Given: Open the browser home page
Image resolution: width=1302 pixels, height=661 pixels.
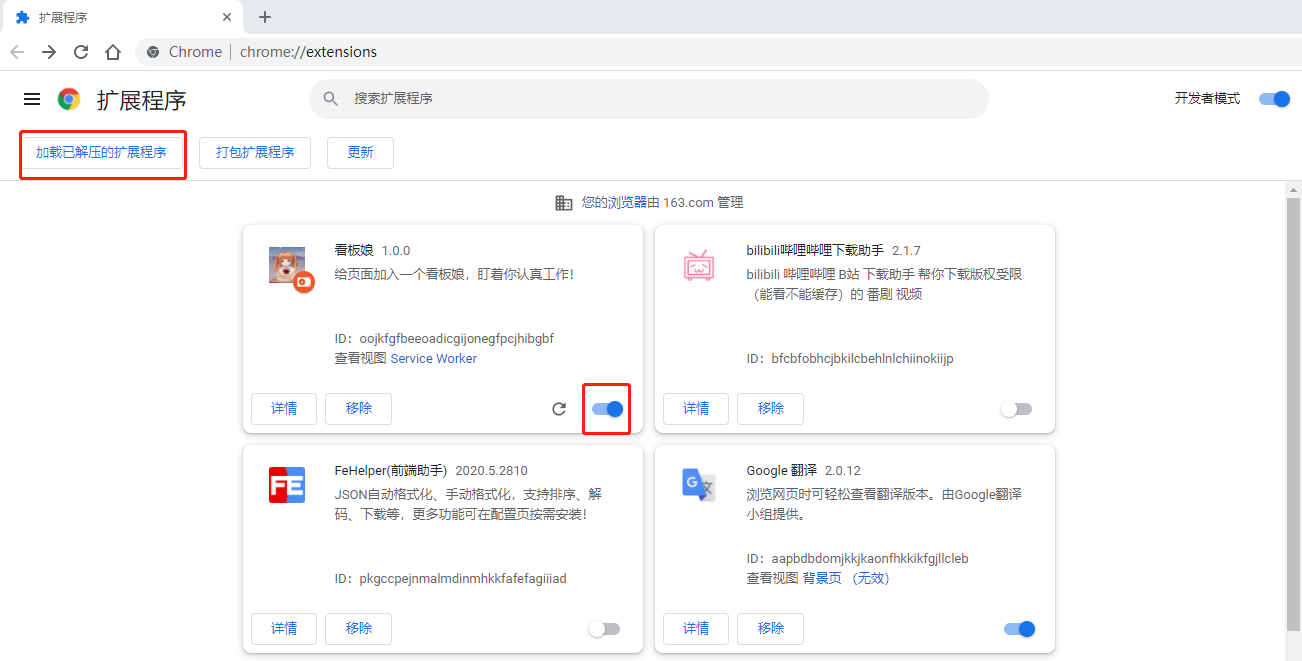Looking at the screenshot, I should tap(113, 52).
